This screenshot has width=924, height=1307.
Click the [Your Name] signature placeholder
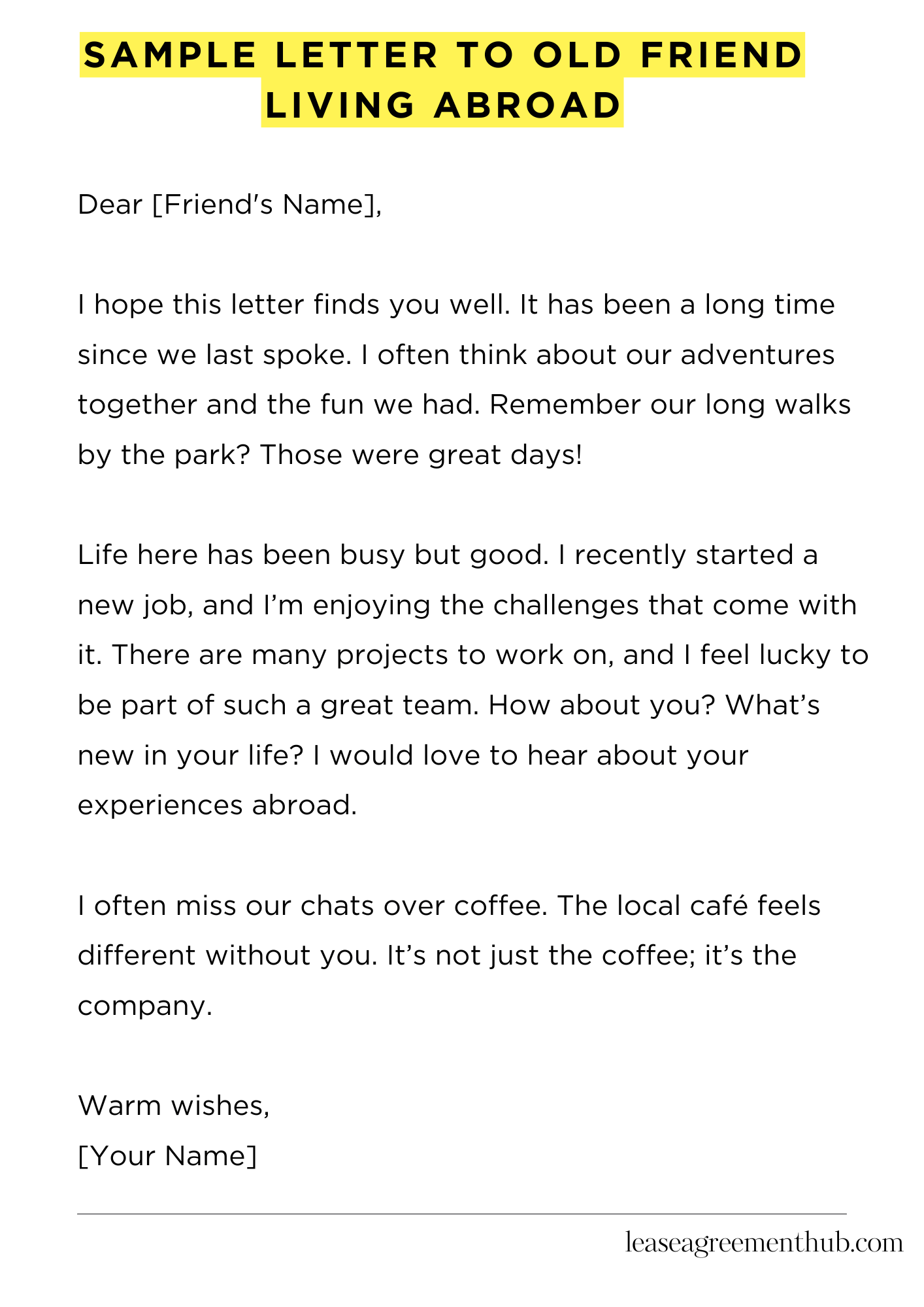pyautogui.click(x=167, y=1156)
